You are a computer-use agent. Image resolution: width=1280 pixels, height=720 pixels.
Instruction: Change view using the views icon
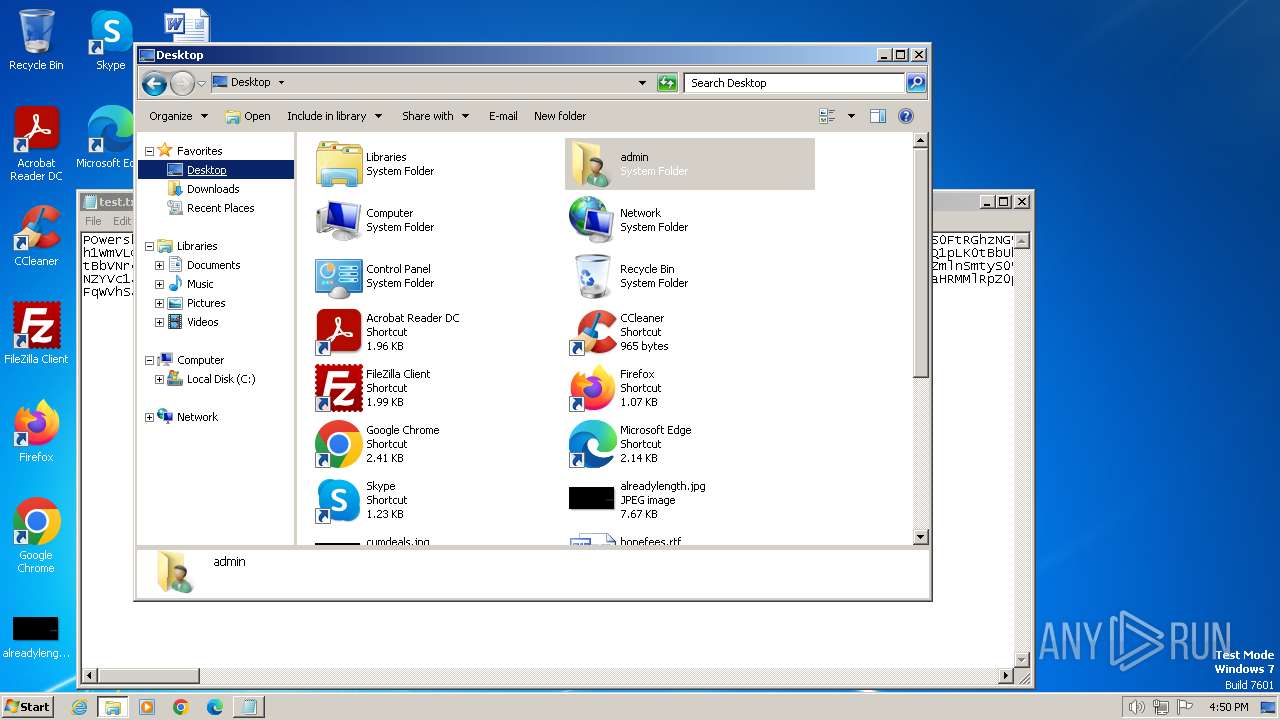click(827, 116)
